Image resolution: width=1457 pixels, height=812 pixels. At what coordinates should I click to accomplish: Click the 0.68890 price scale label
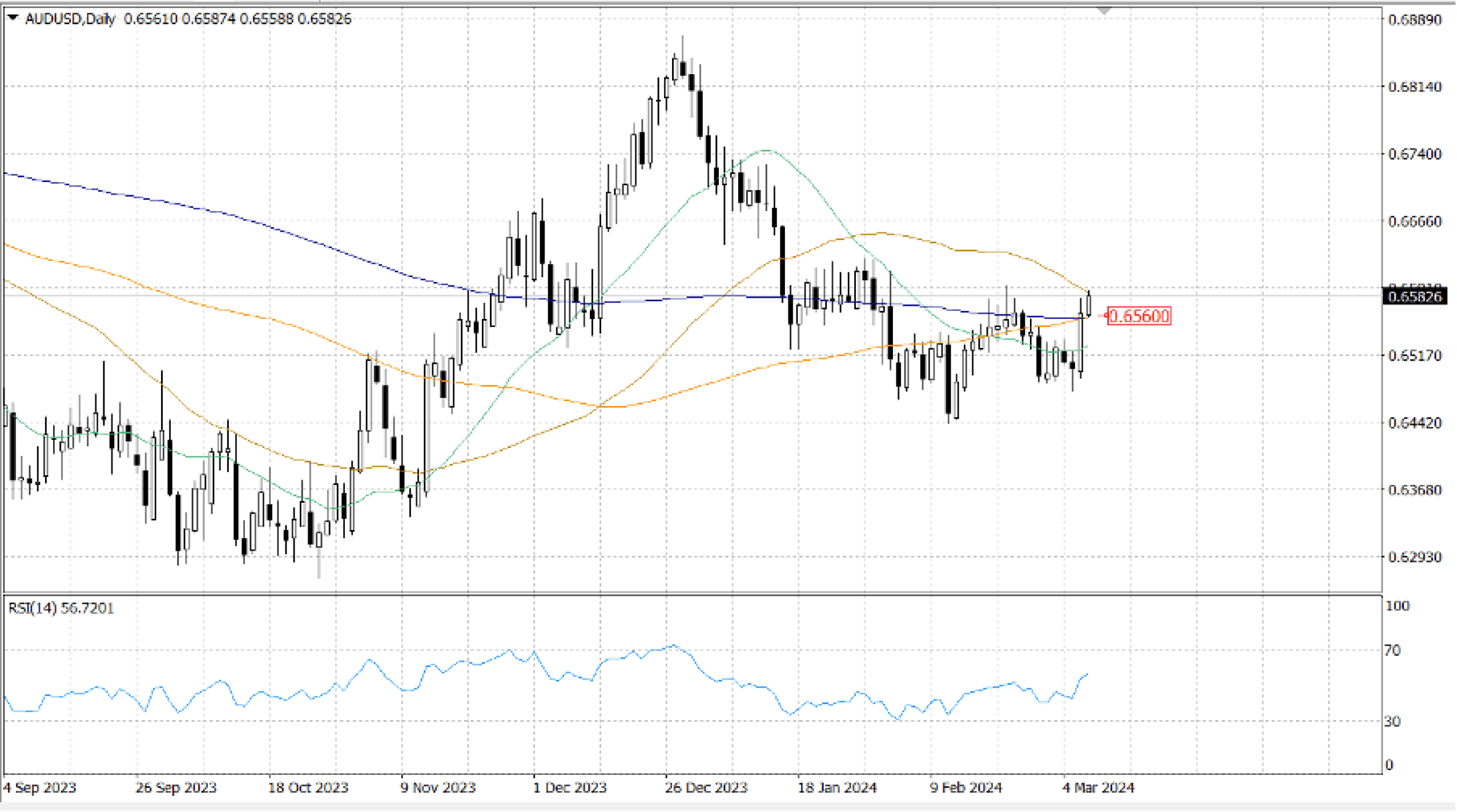[1414, 20]
